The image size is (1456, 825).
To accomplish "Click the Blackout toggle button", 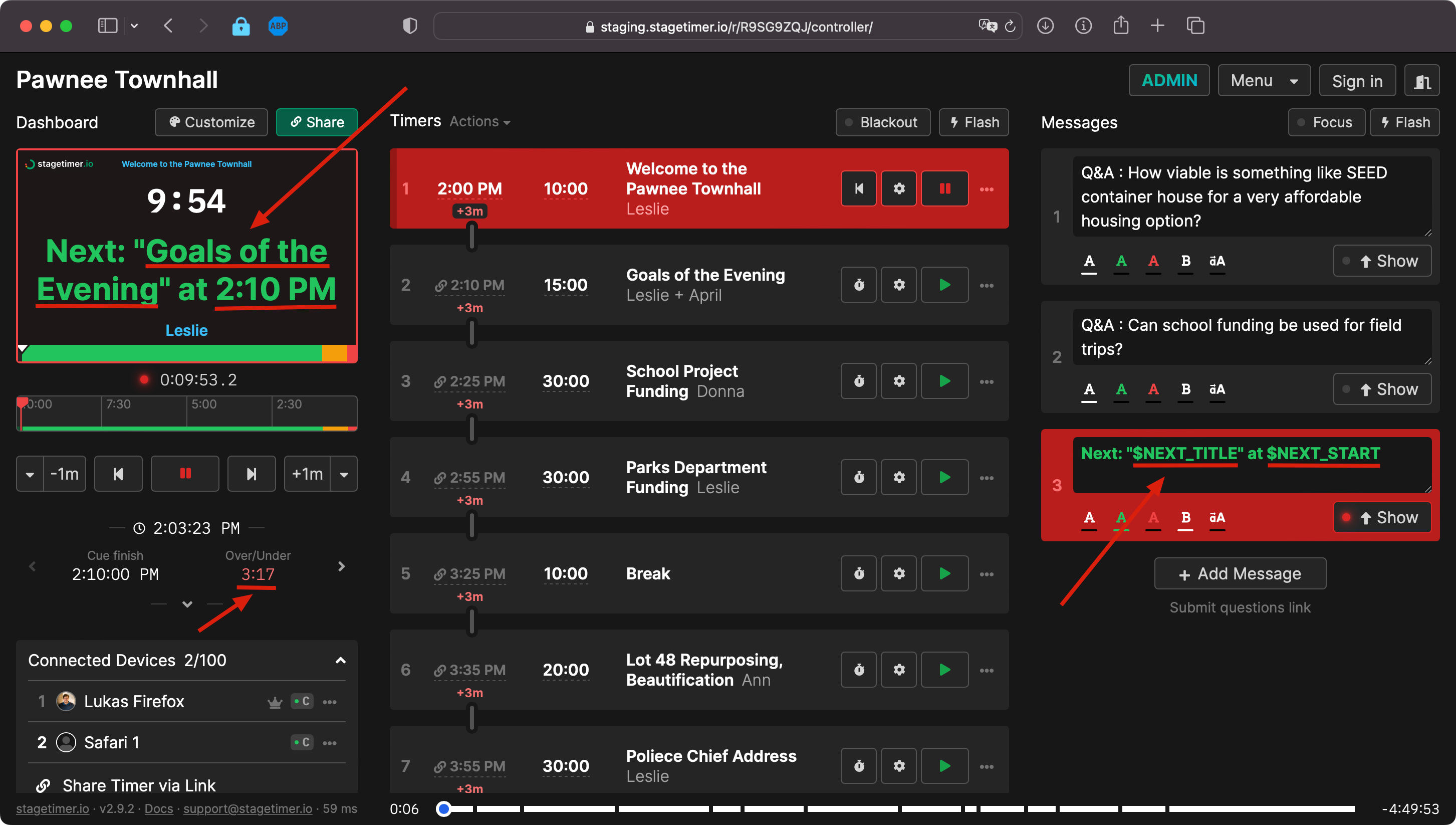I will coord(882,123).
